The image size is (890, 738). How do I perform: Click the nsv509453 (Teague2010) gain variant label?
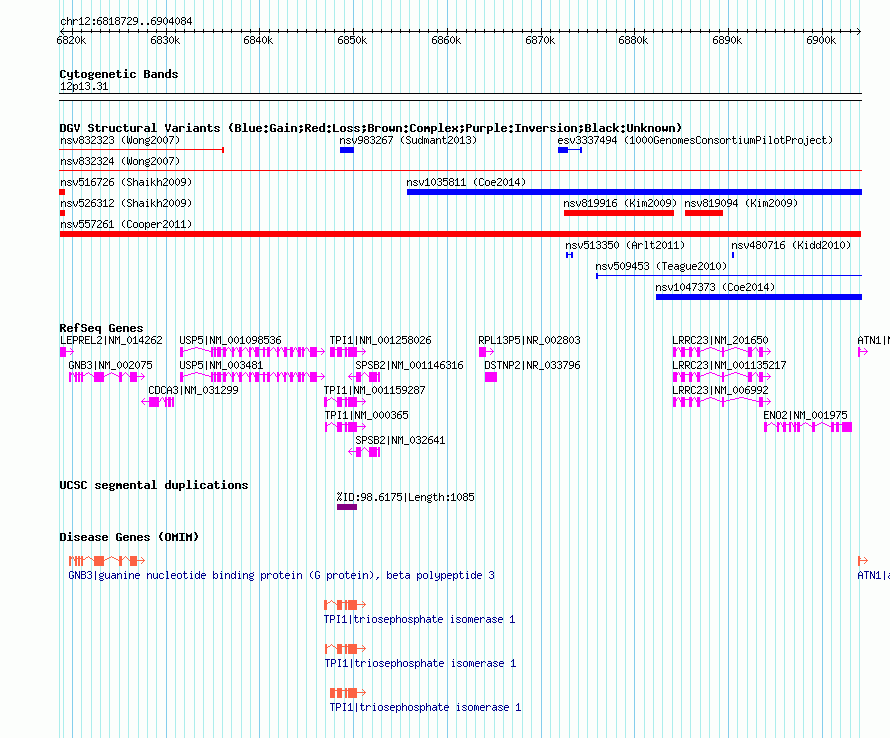[x=661, y=266]
